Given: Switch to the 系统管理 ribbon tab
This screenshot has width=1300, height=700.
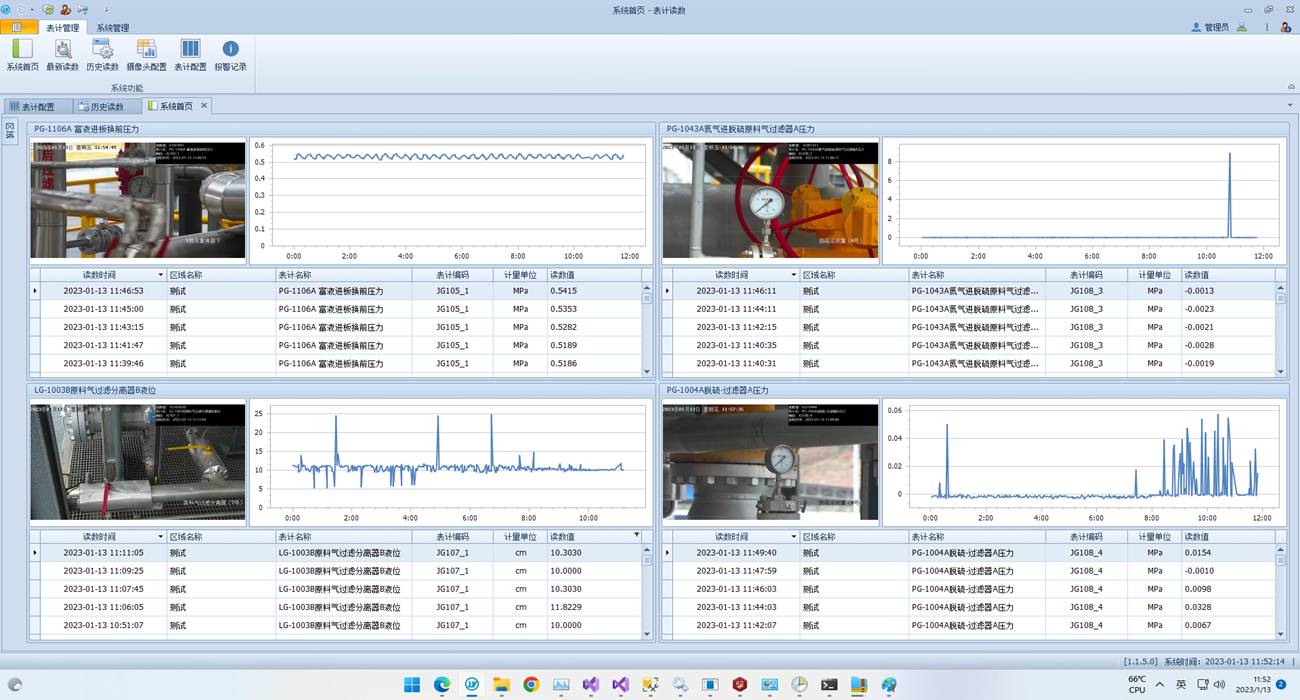Looking at the screenshot, I should point(112,28).
